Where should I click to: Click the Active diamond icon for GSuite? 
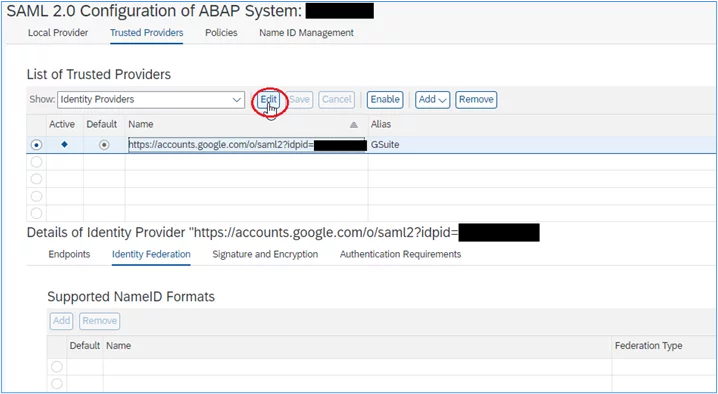point(65,144)
